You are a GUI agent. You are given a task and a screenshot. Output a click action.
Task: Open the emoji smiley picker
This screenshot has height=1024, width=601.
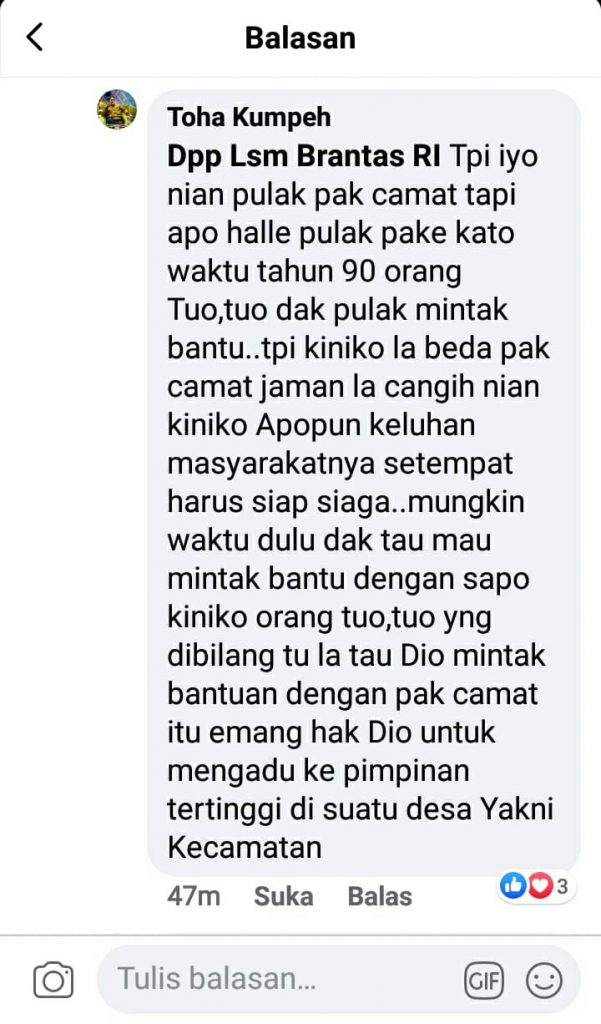[x=544, y=980]
